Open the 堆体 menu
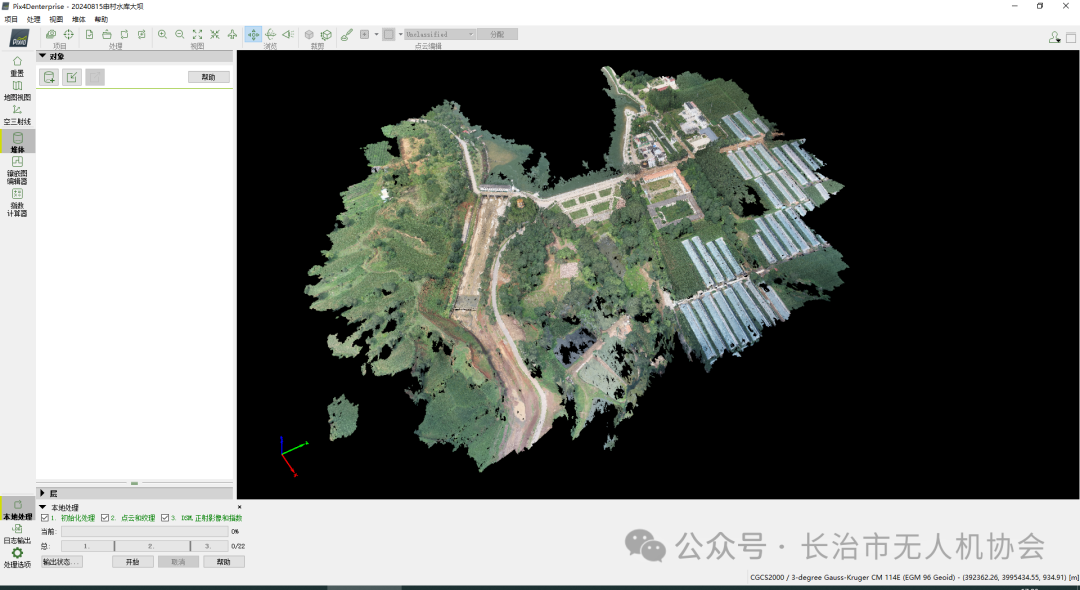The width and height of the screenshot is (1080, 590). point(79,19)
